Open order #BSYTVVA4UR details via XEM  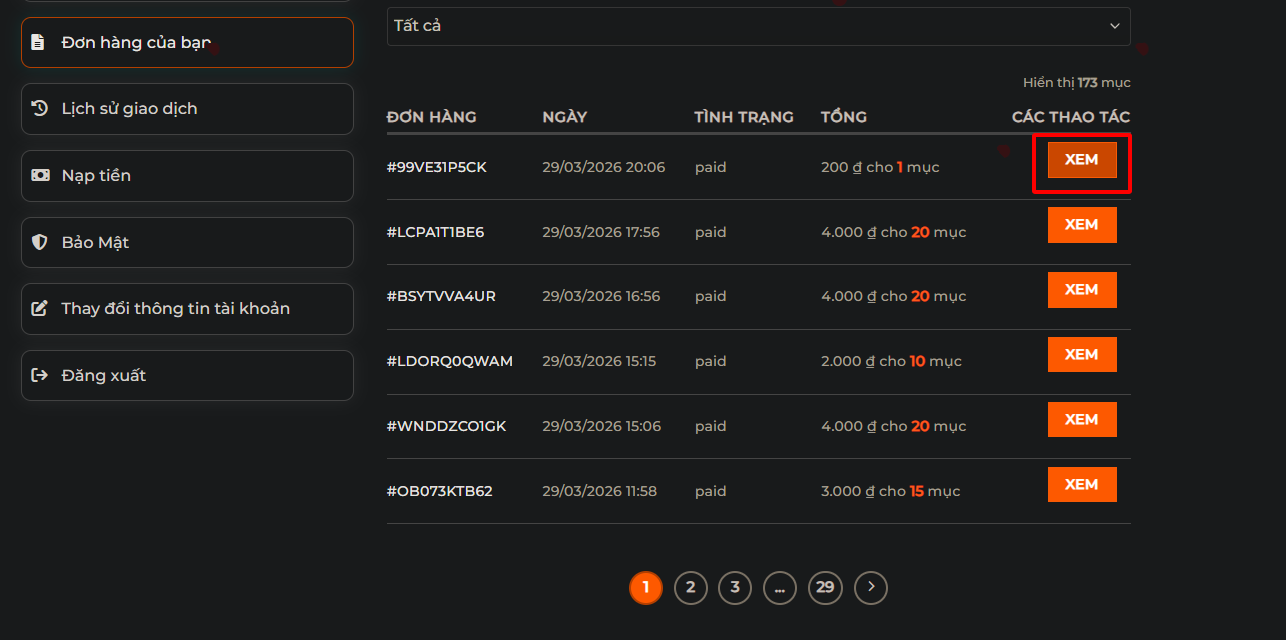point(1081,290)
